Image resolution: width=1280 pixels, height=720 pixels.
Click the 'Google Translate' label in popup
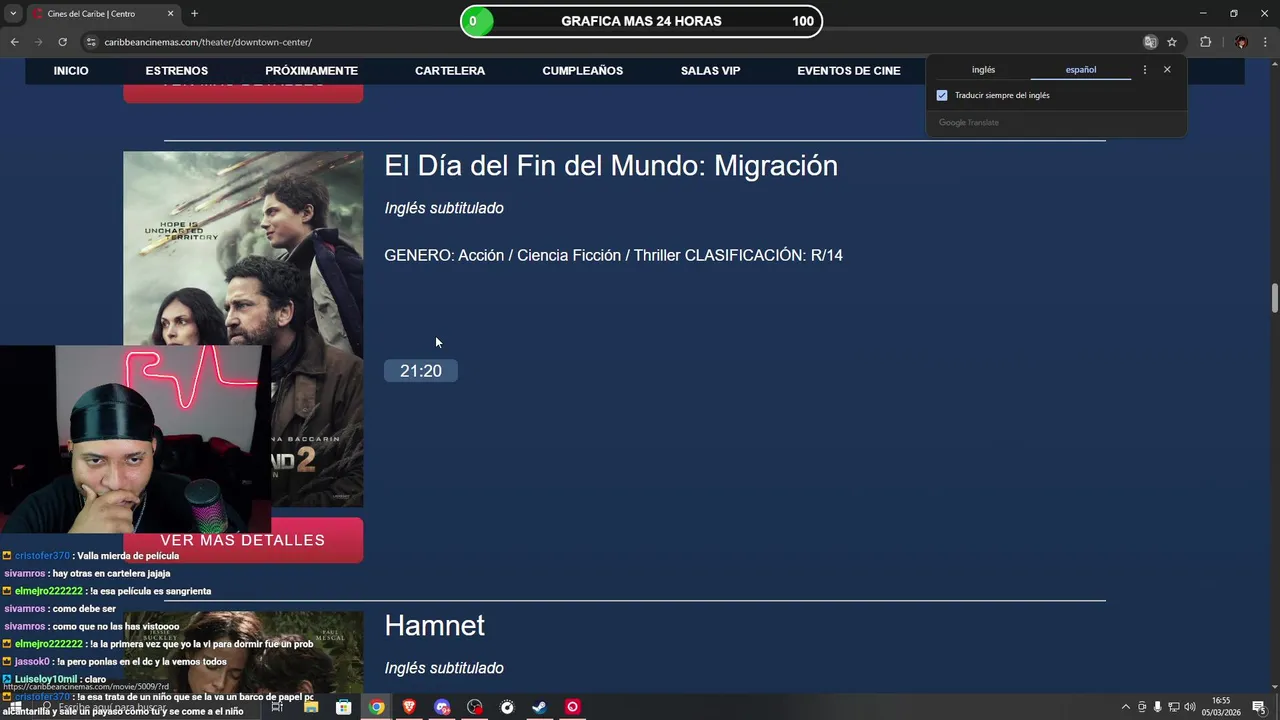click(x=968, y=122)
